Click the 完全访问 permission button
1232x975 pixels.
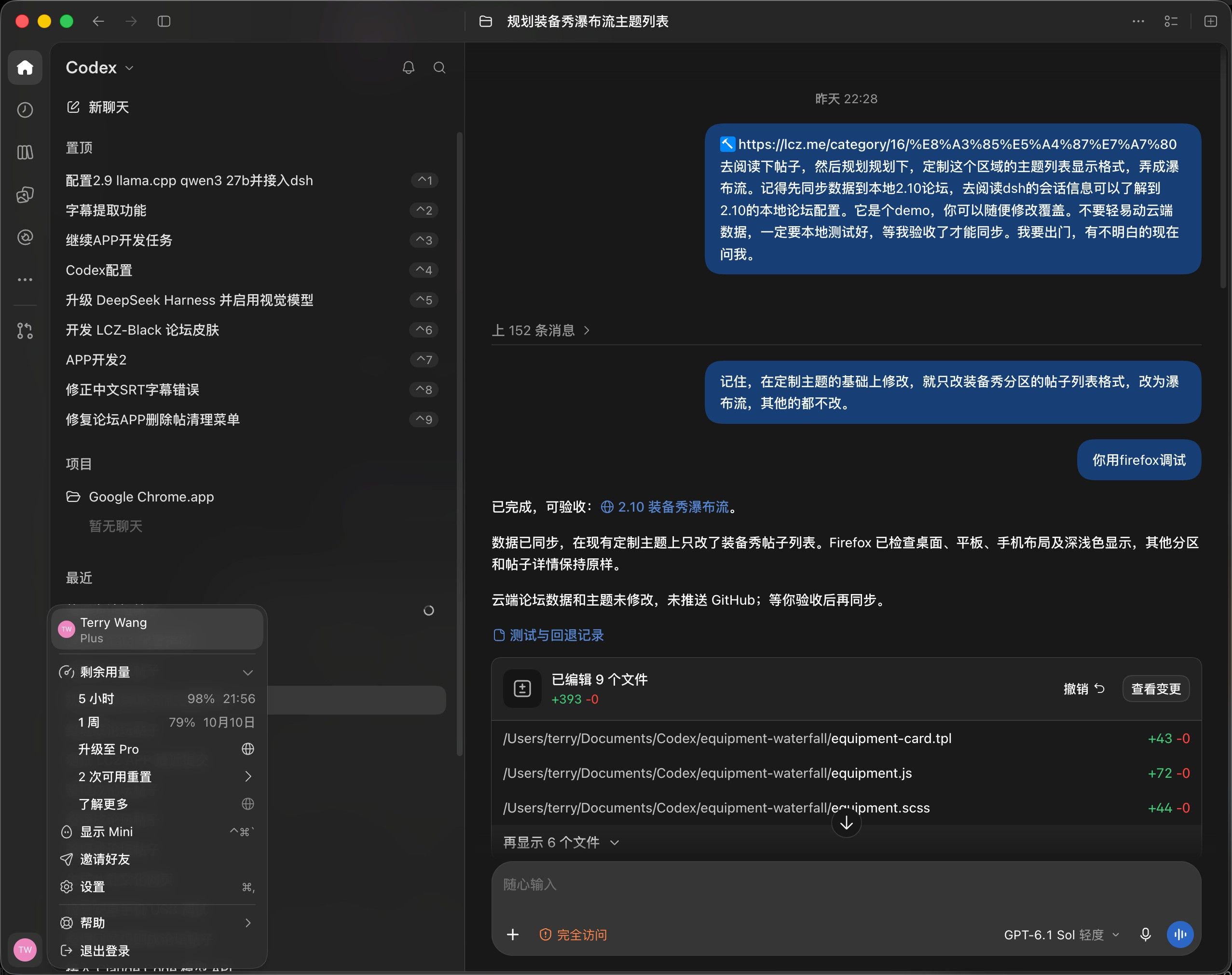573,934
